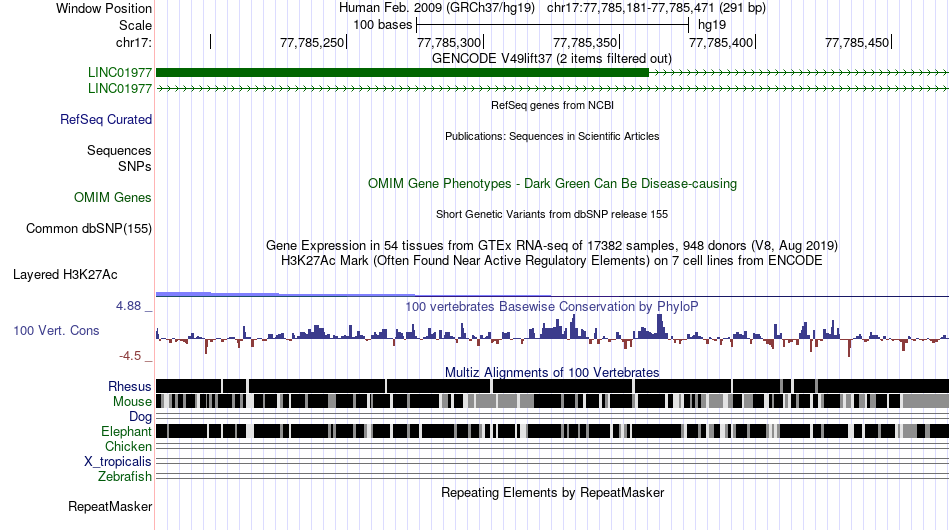Open the 100 Vert. Cons label
950x530 pixels.
tap(56, 331)
